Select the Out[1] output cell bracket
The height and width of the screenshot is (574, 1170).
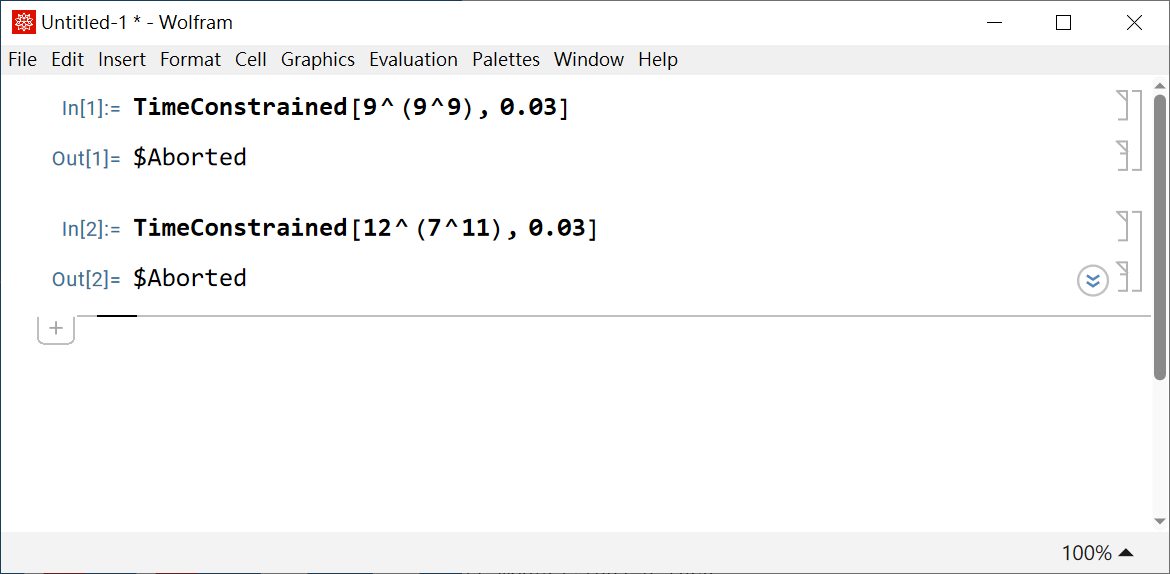tap(1123, 155)
